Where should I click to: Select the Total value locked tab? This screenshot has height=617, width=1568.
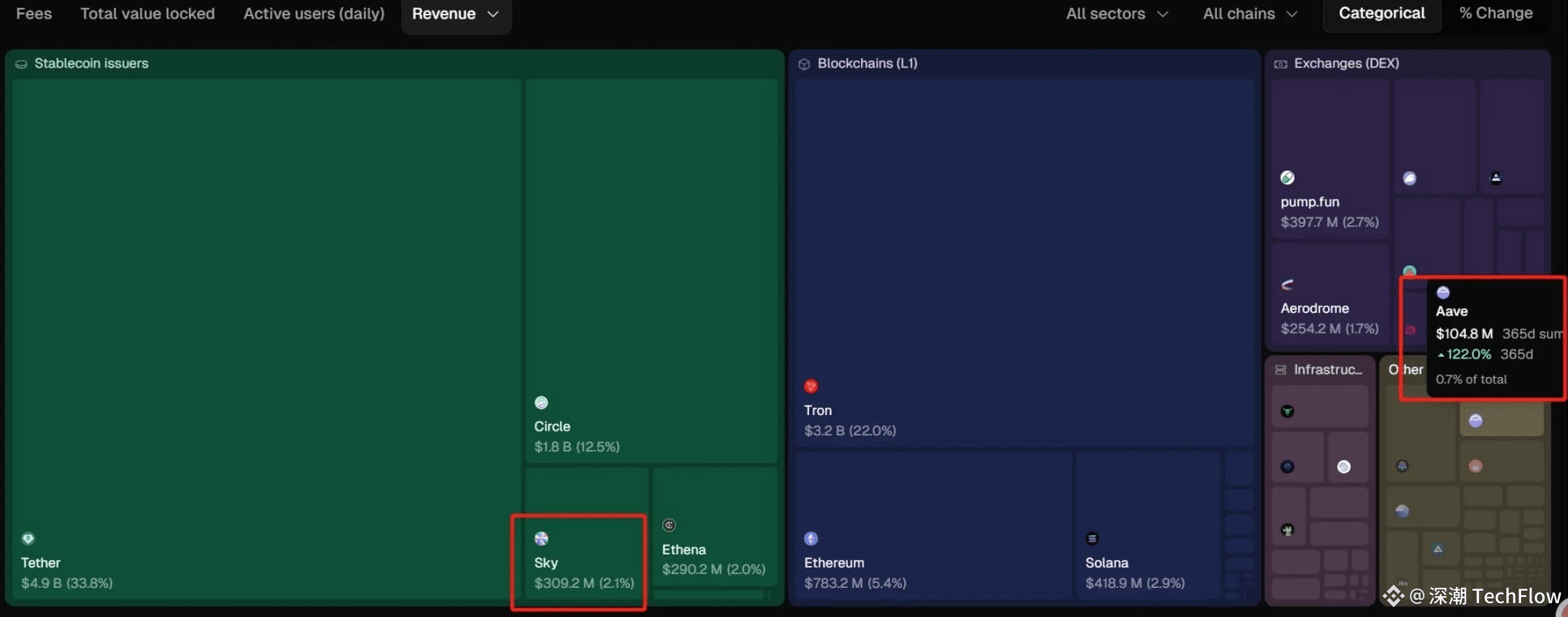pyautogui.click(x=148, y=14)
